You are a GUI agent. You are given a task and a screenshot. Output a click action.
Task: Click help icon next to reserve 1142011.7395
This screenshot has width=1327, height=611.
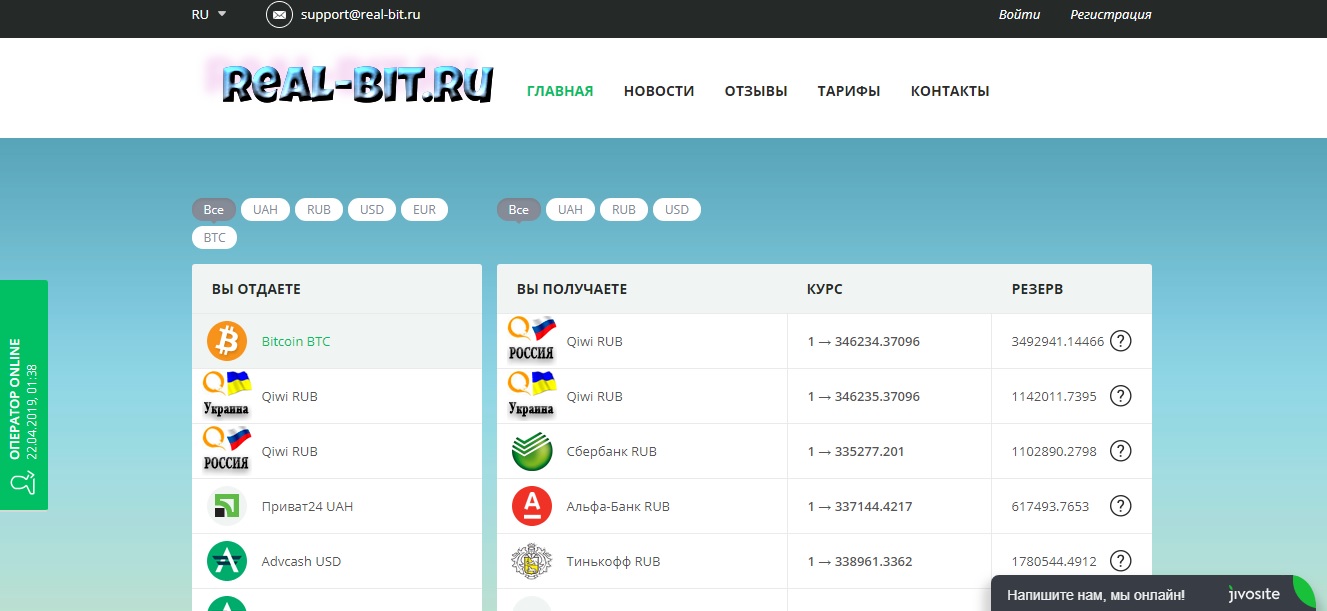click(1121, 396)
